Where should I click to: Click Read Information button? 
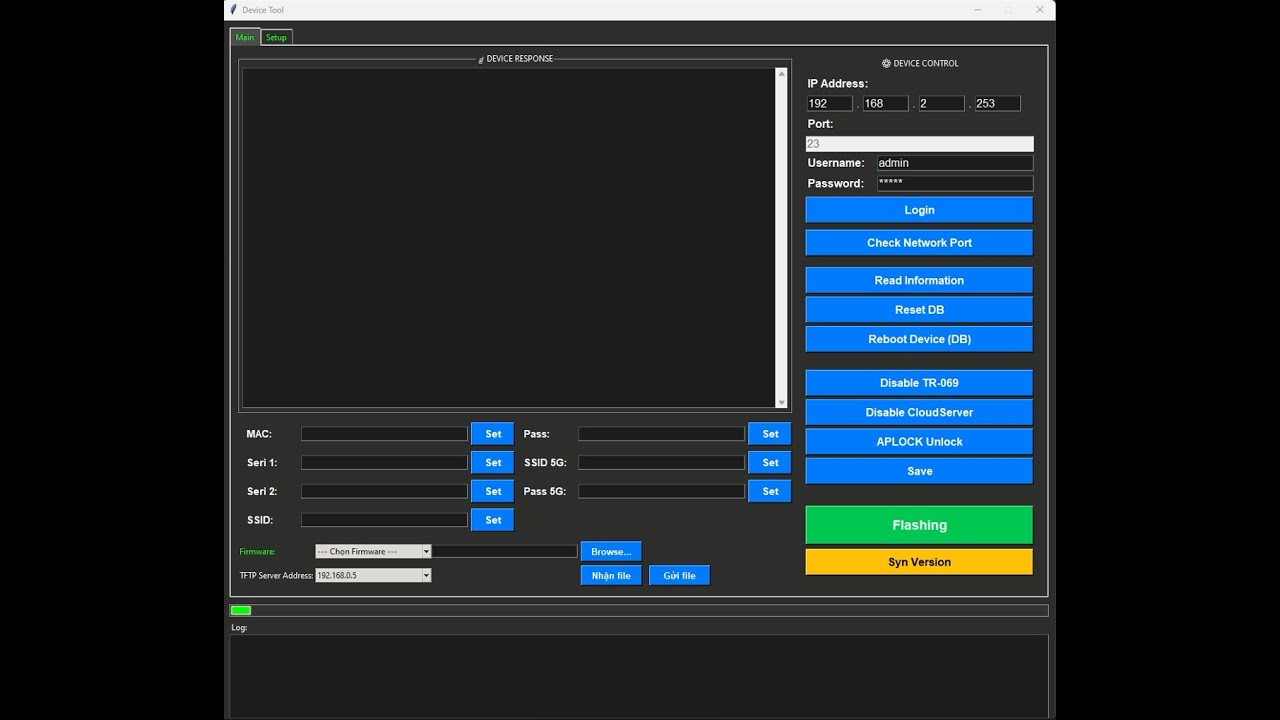click(x=919, y=281)
